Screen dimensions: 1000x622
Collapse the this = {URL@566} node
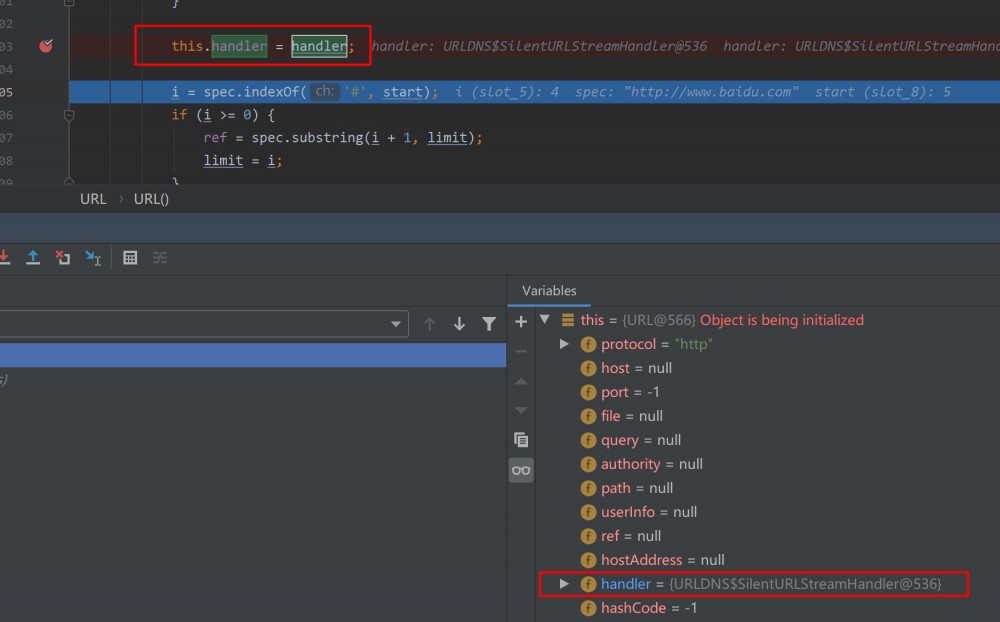(x=544, y=319)
